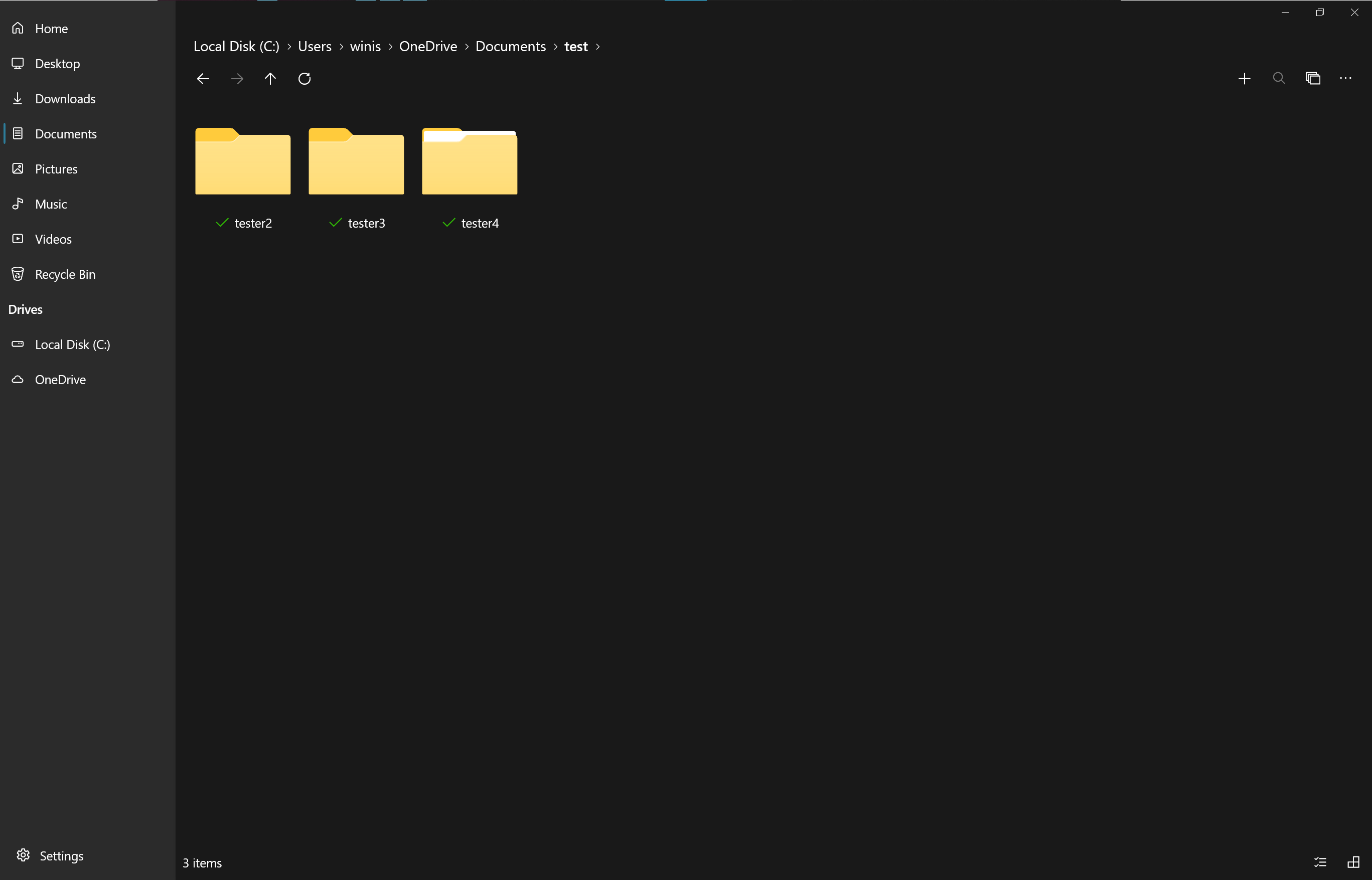Switch to details list layout in status bar
This screenshot has height=880, width=1372.
pyautogui.click(x=1320, y=862)
